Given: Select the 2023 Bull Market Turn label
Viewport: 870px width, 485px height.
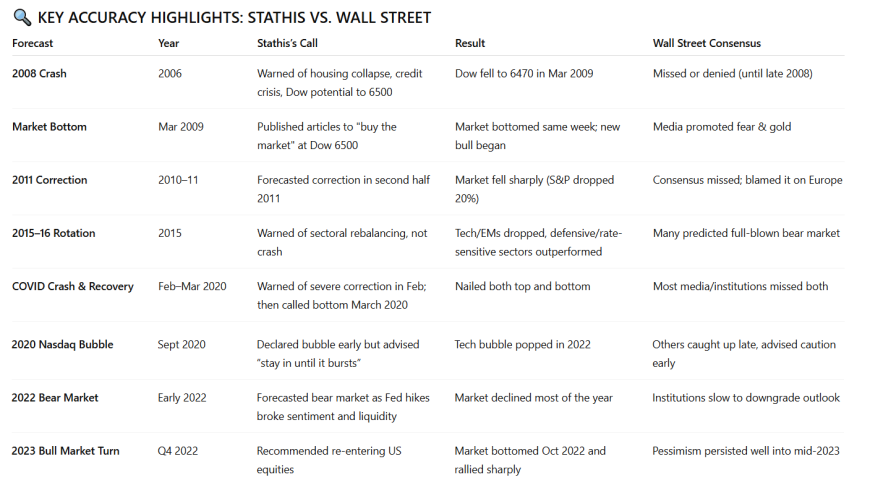Looking at the screenshot, I should (x=66, y=450).
